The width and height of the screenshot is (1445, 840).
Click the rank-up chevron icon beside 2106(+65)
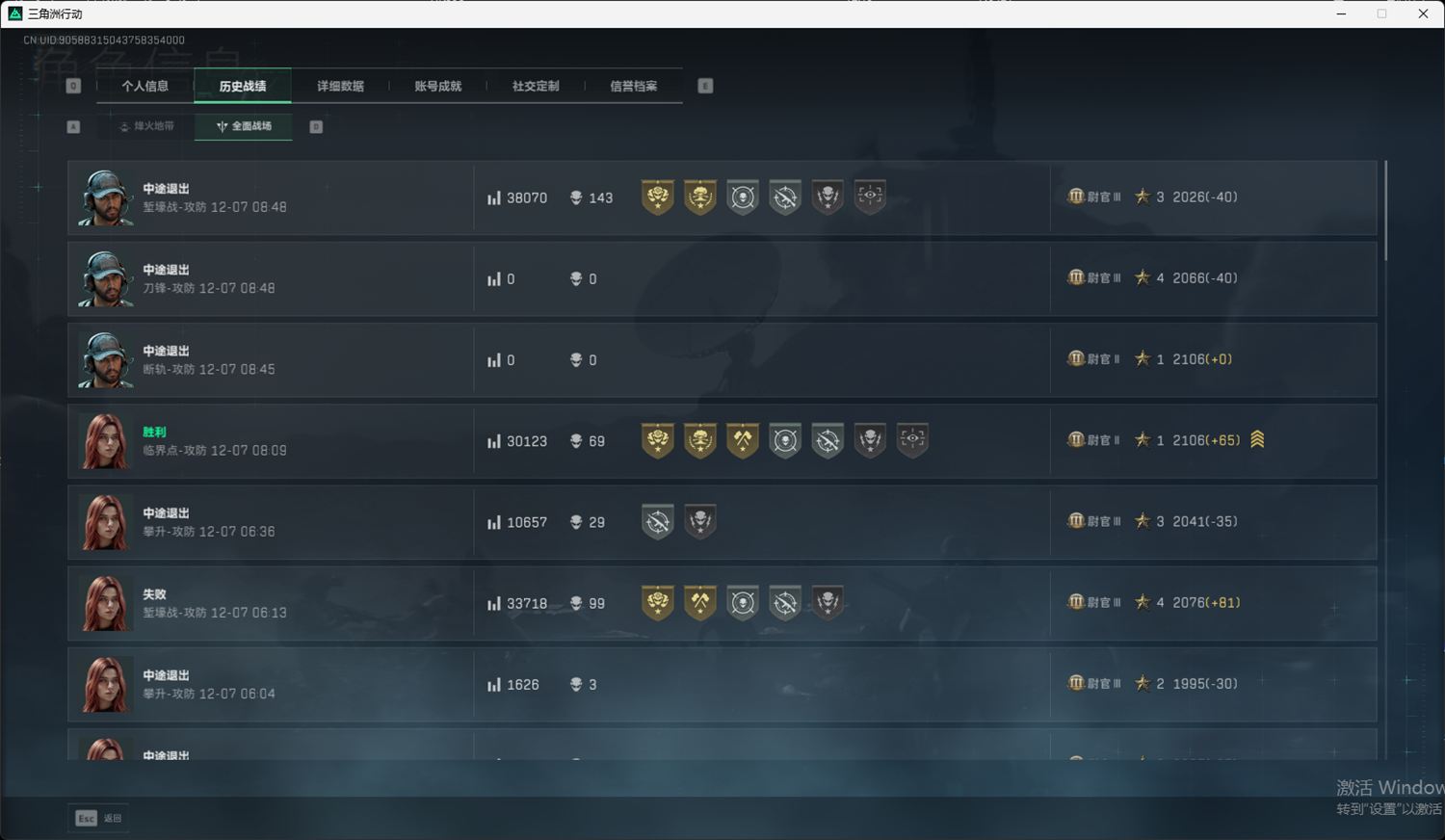[1257, 439]
